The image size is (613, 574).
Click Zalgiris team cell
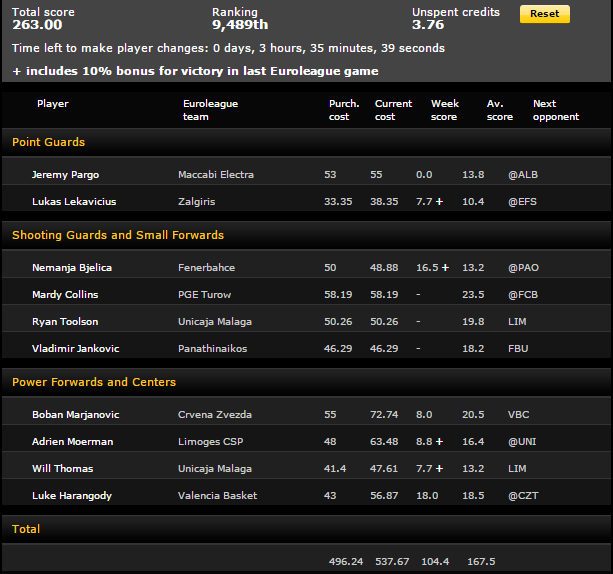pyautogui.click(x=197, y=202)
